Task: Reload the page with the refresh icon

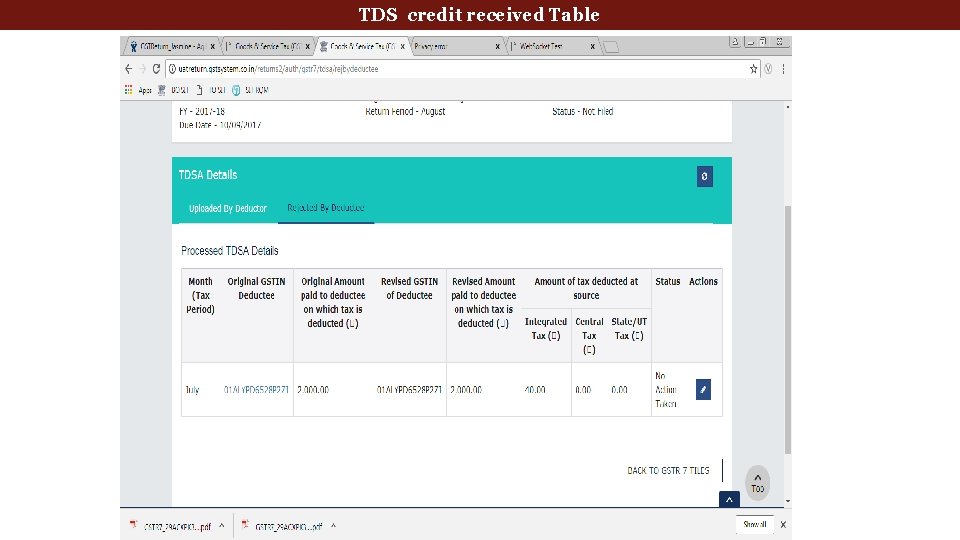Action: point(157,69)
